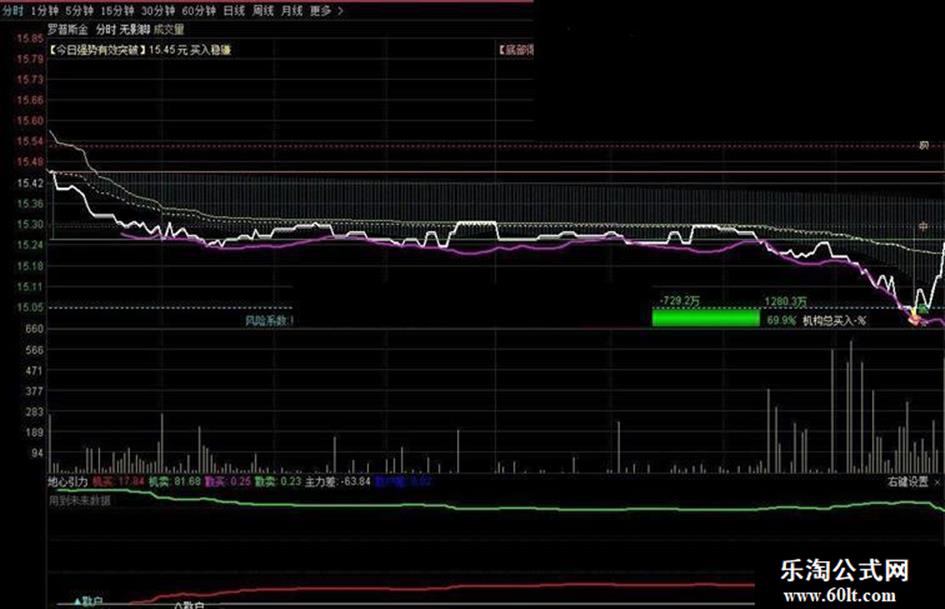Image resolution: width=945 pixels, height=609 pixels.
Task: Click the 今日强势有效突破 message text
Action: coord(97,50)
